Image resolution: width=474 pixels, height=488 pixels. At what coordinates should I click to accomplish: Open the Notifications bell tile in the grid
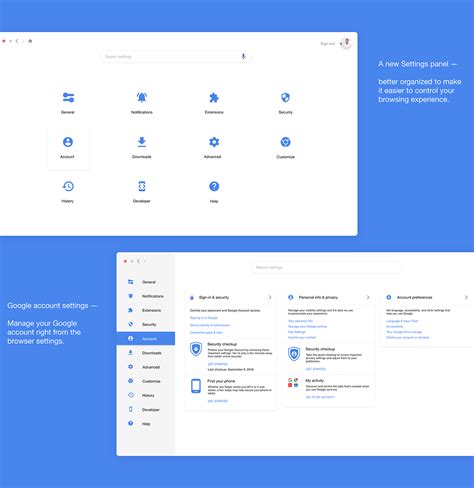pos(142,103)
